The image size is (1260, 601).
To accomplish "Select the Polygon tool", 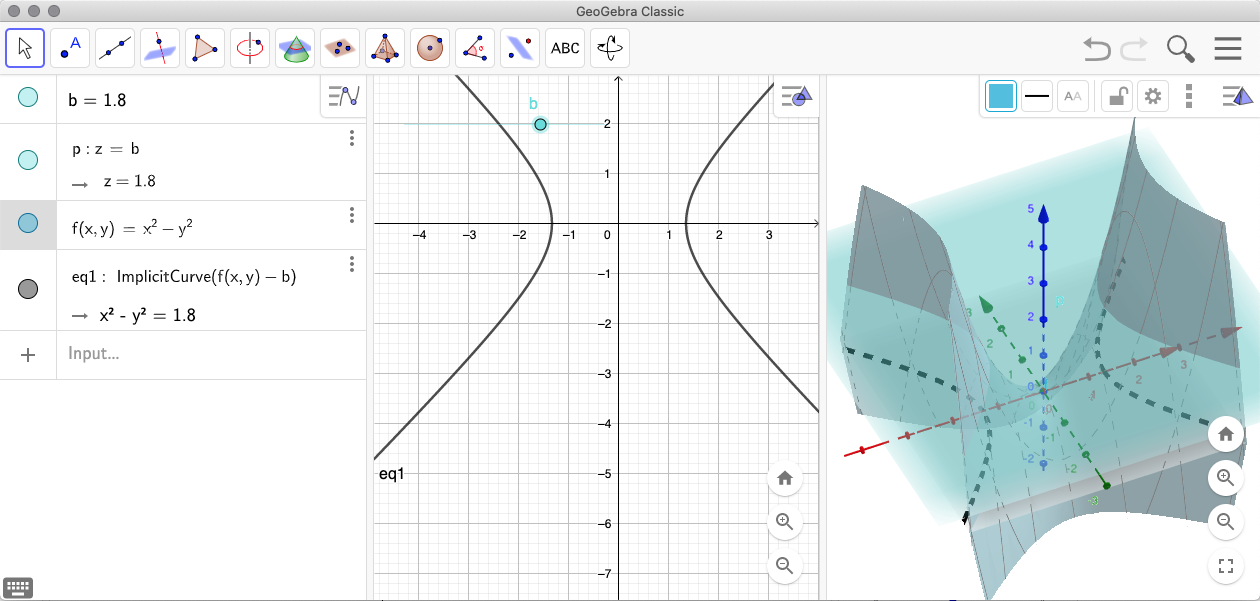I will coord(205,47).
